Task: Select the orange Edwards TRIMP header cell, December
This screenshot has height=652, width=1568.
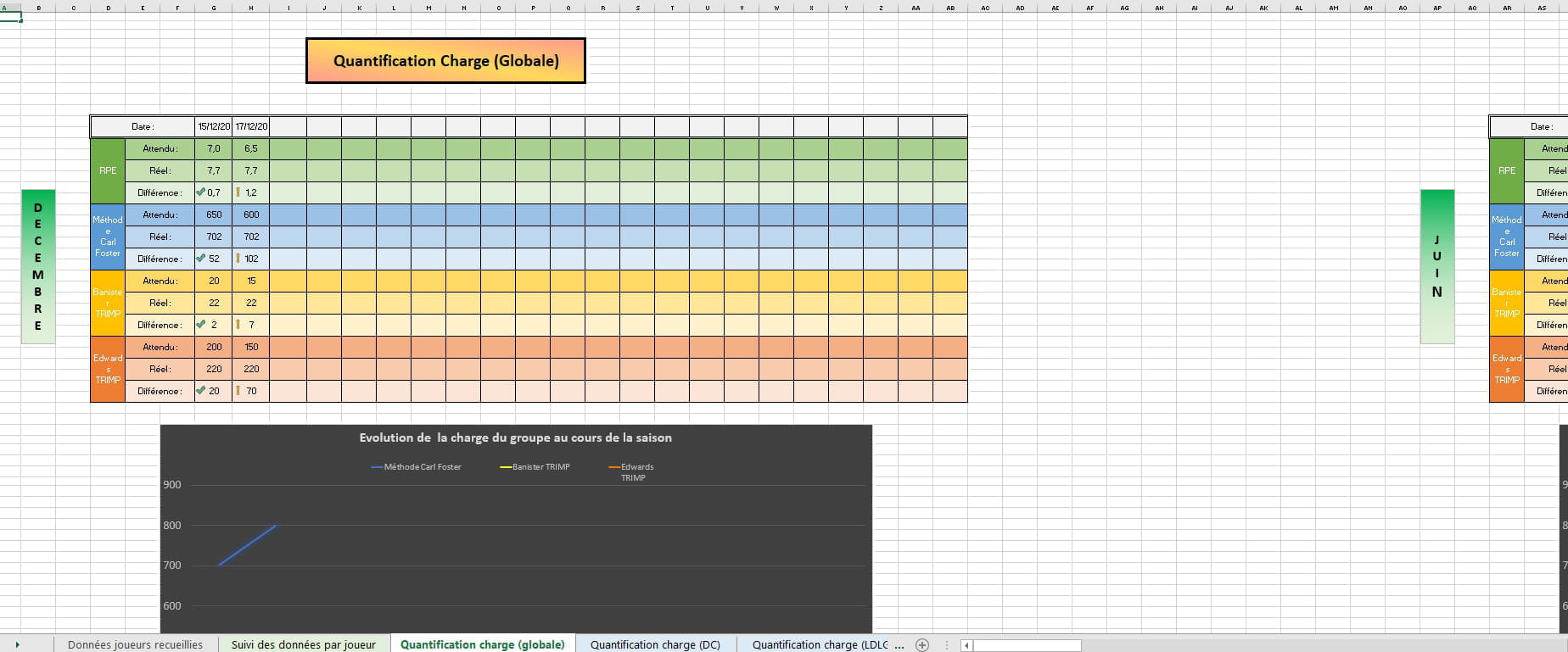Action: 108,369
